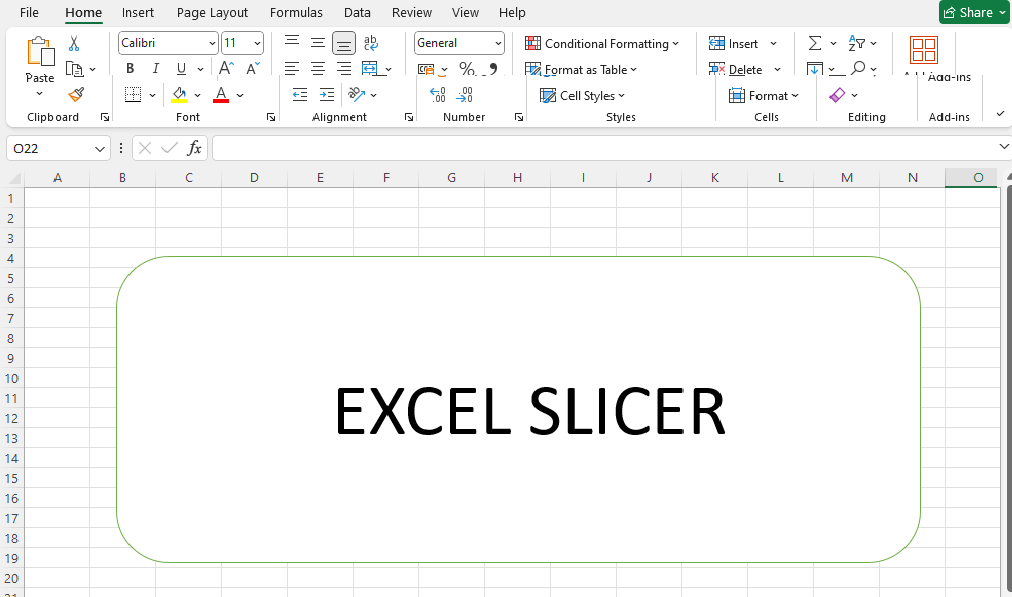
Task: Click the AutoSum sigma icon
Action: [x=814, y=43]
